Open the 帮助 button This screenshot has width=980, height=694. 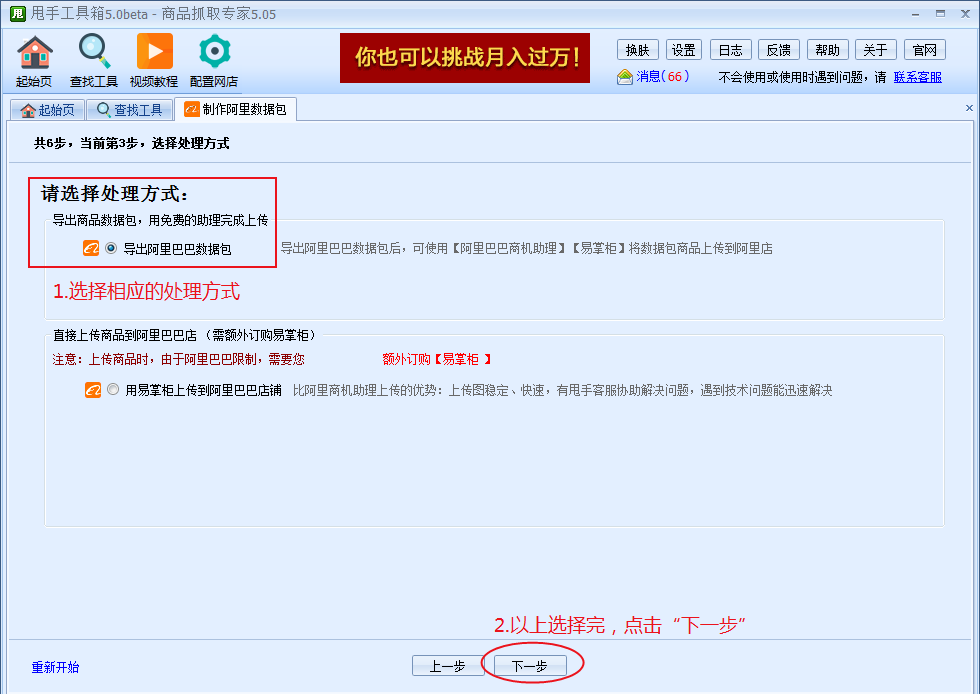[828, 50]
